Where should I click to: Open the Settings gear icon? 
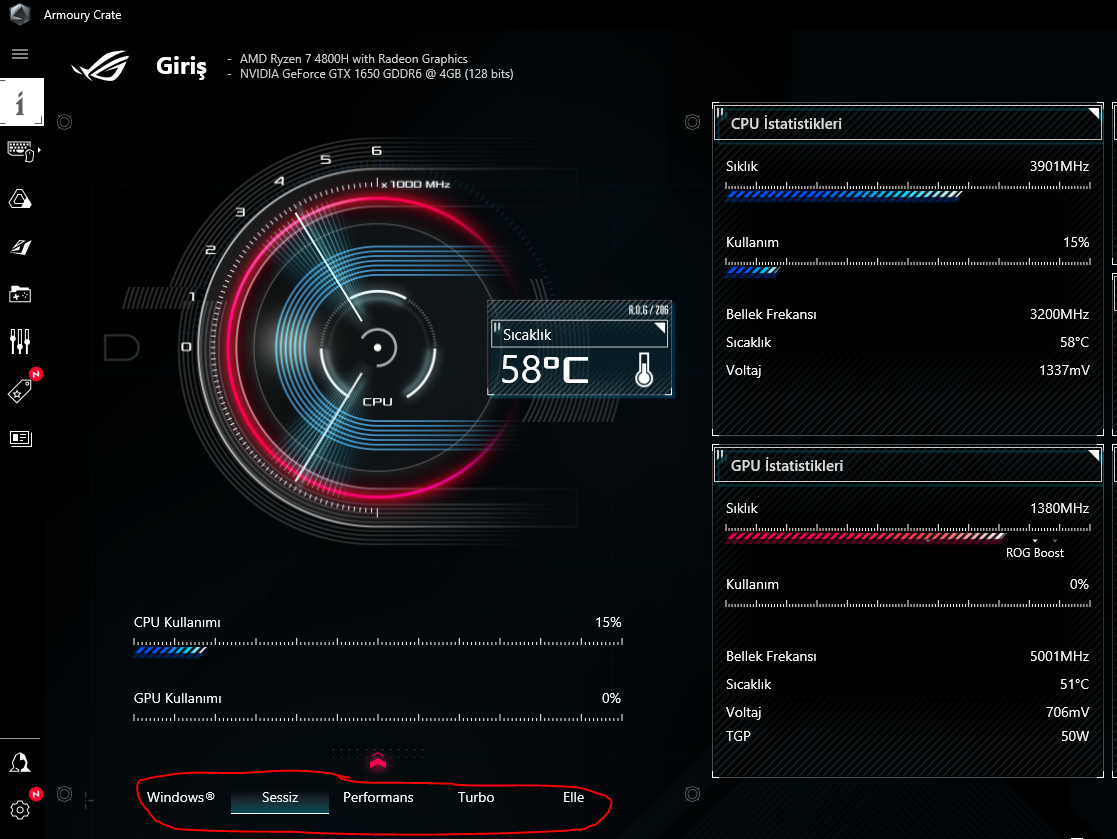[x=20, y=810]
